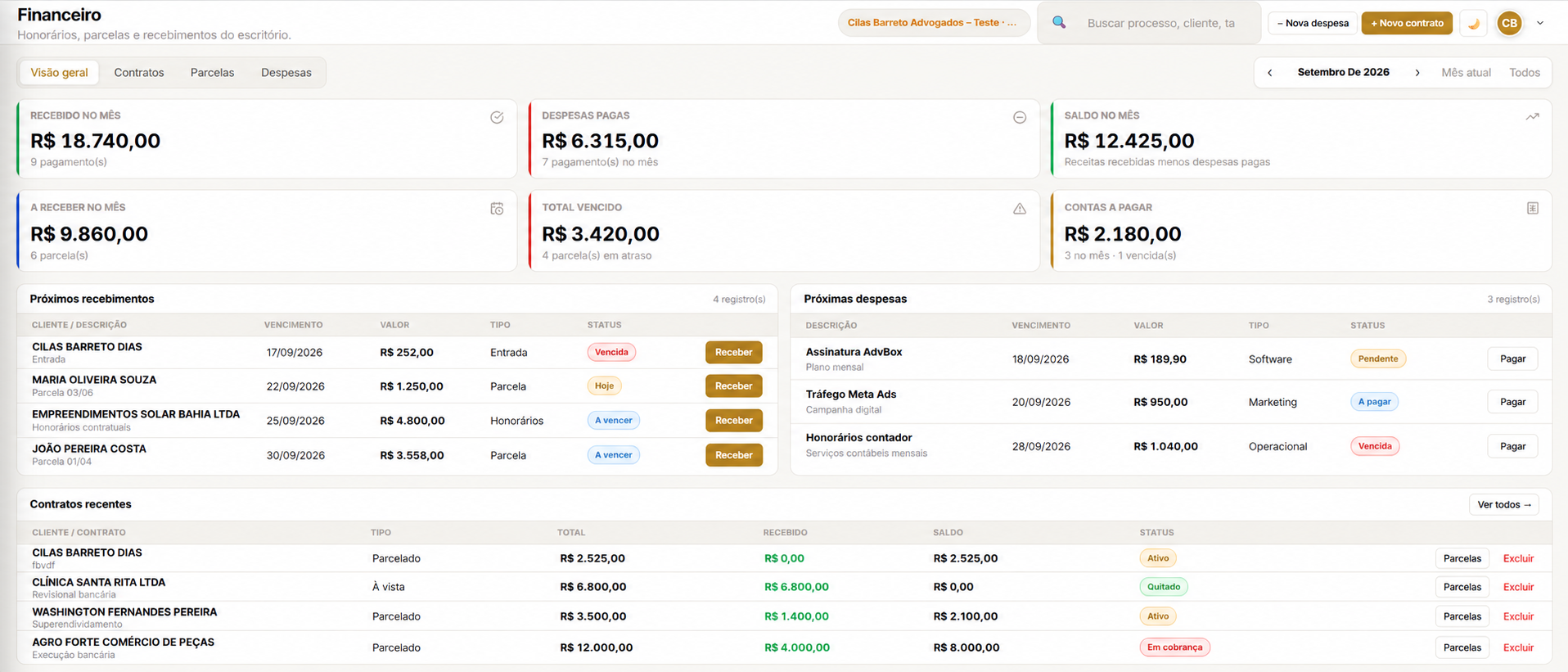Screen dimensions: 1568x672
Task: Click the 17/09/2026 due date
Action: click(295, 353)
